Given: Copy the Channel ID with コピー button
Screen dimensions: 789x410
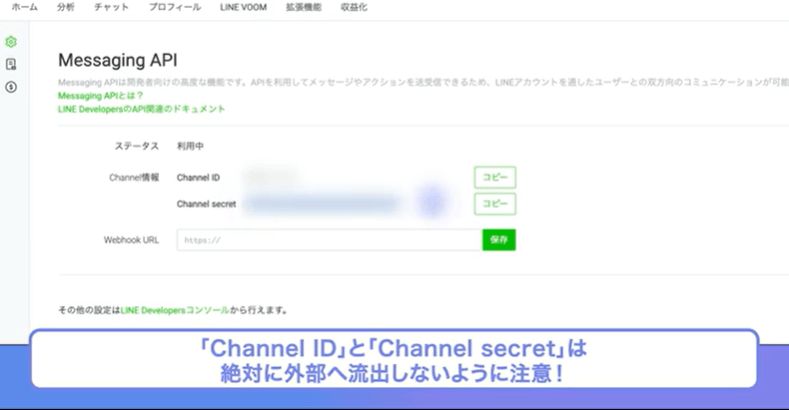Looking at the screenshot, I should coord(495,177).
